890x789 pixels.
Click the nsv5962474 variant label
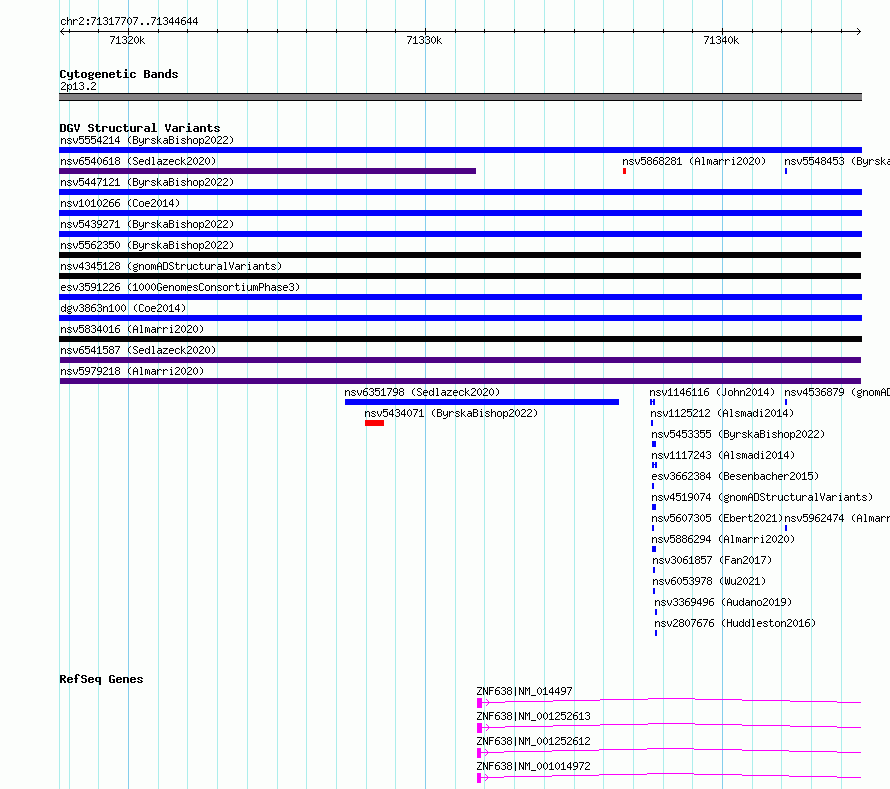(x=837, y=518)
